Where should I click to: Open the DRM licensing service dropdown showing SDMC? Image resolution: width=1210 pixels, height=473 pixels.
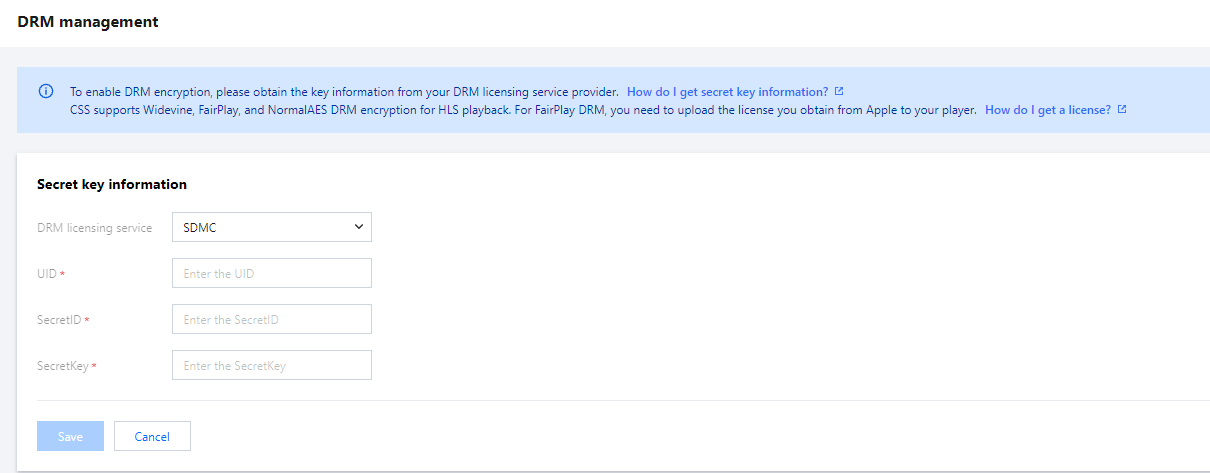pos(271,227)
